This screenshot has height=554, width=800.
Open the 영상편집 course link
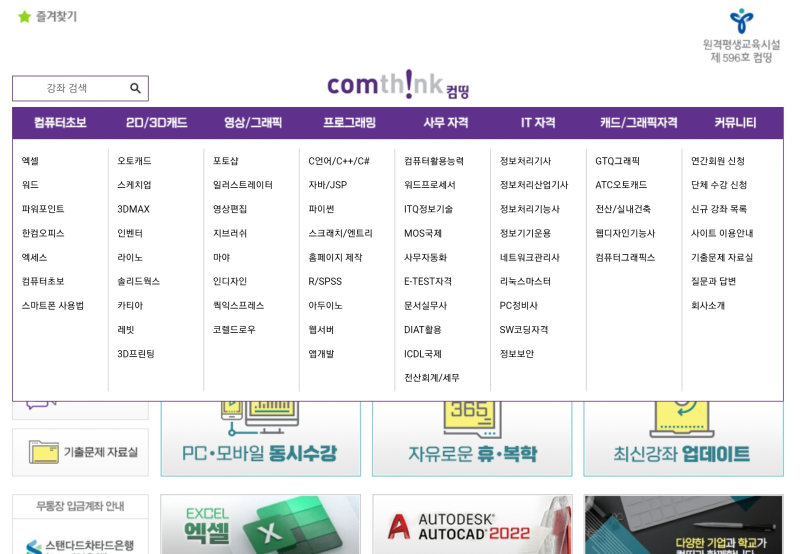[230, 209]
